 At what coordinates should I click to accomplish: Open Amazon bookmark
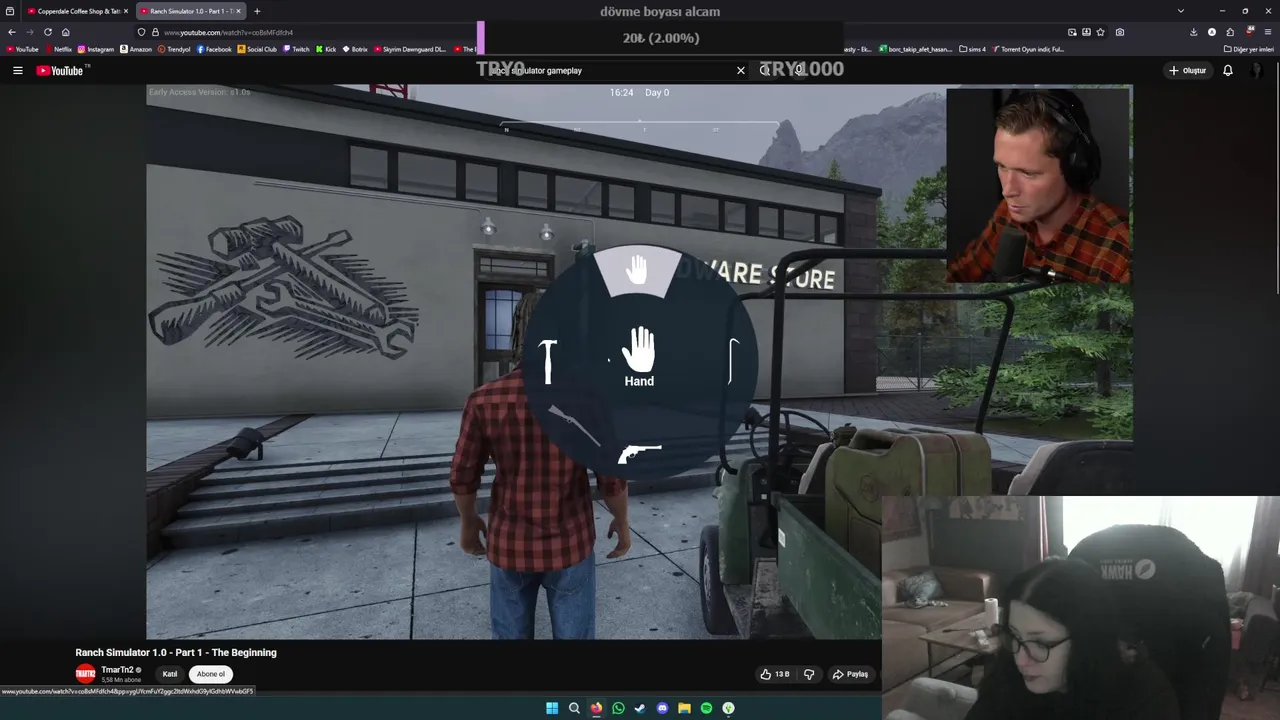[136, 49]
